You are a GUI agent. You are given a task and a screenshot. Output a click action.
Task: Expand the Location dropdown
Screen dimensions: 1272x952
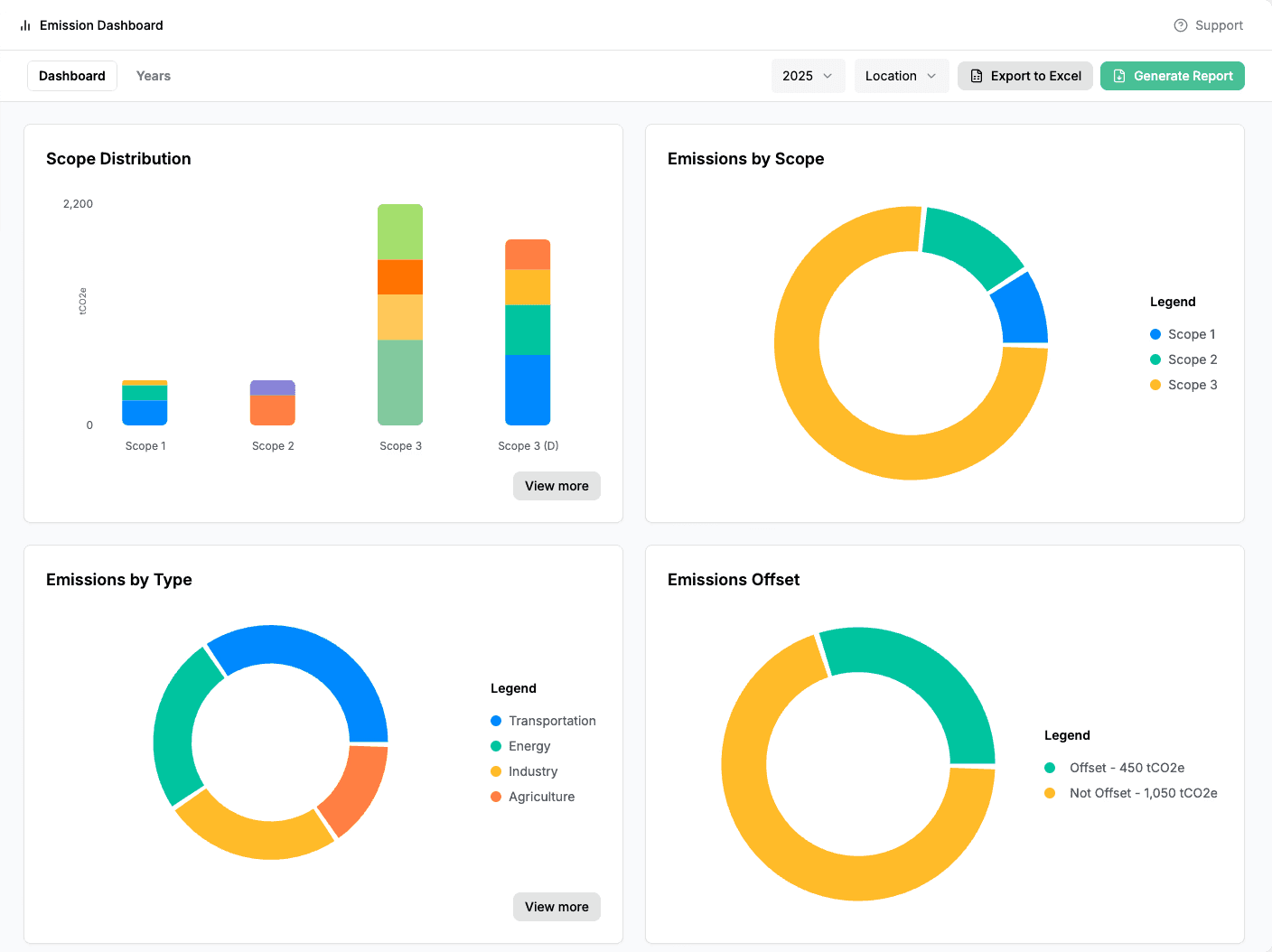coord(902,76)
